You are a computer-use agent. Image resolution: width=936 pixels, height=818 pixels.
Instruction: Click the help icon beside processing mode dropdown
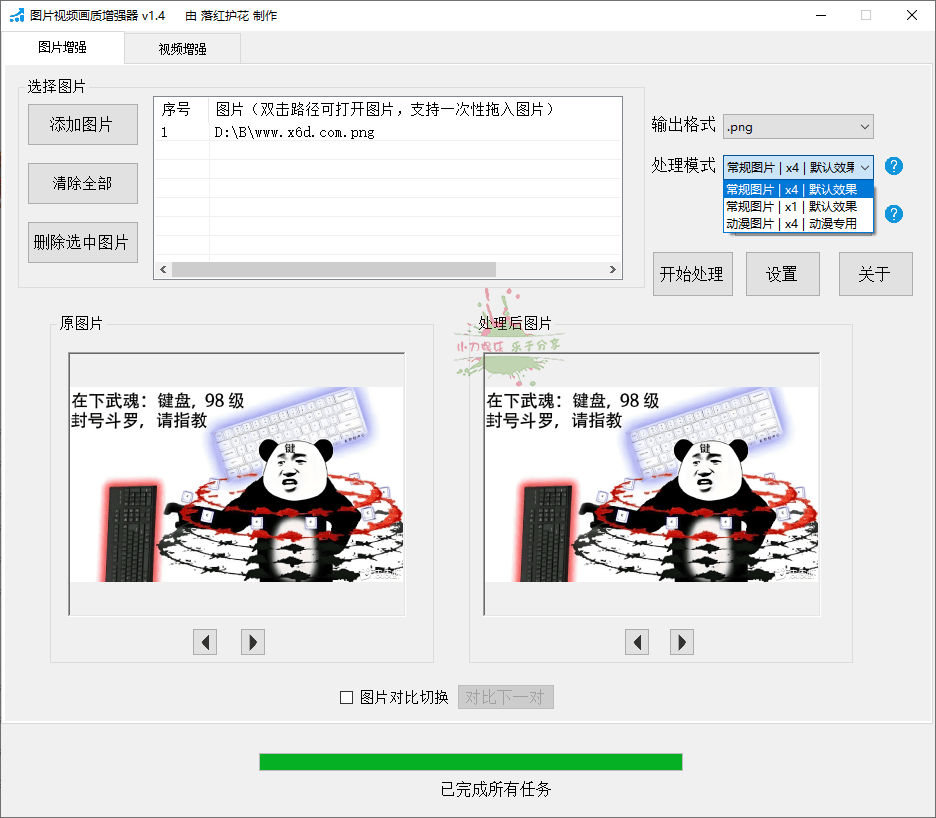[894, 166]
